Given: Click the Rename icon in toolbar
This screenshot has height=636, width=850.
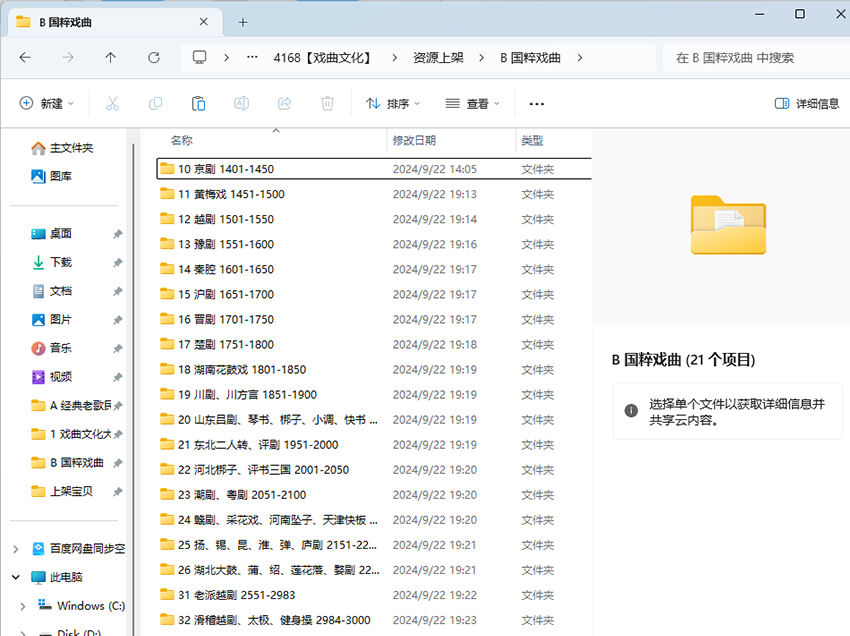Looking at the screenshot, I should click(x=241, y=103).
